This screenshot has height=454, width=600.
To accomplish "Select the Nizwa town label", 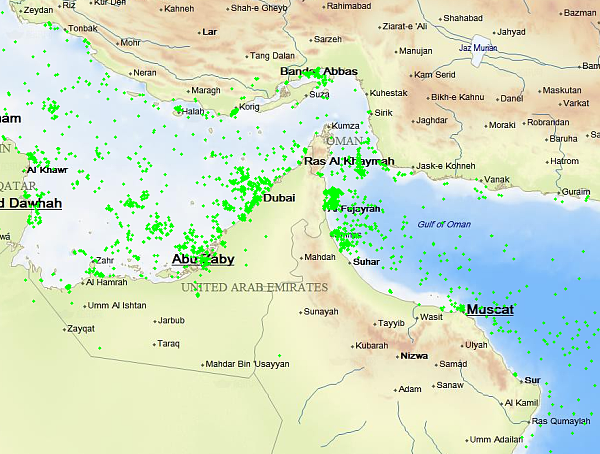I will coord(414,356).
